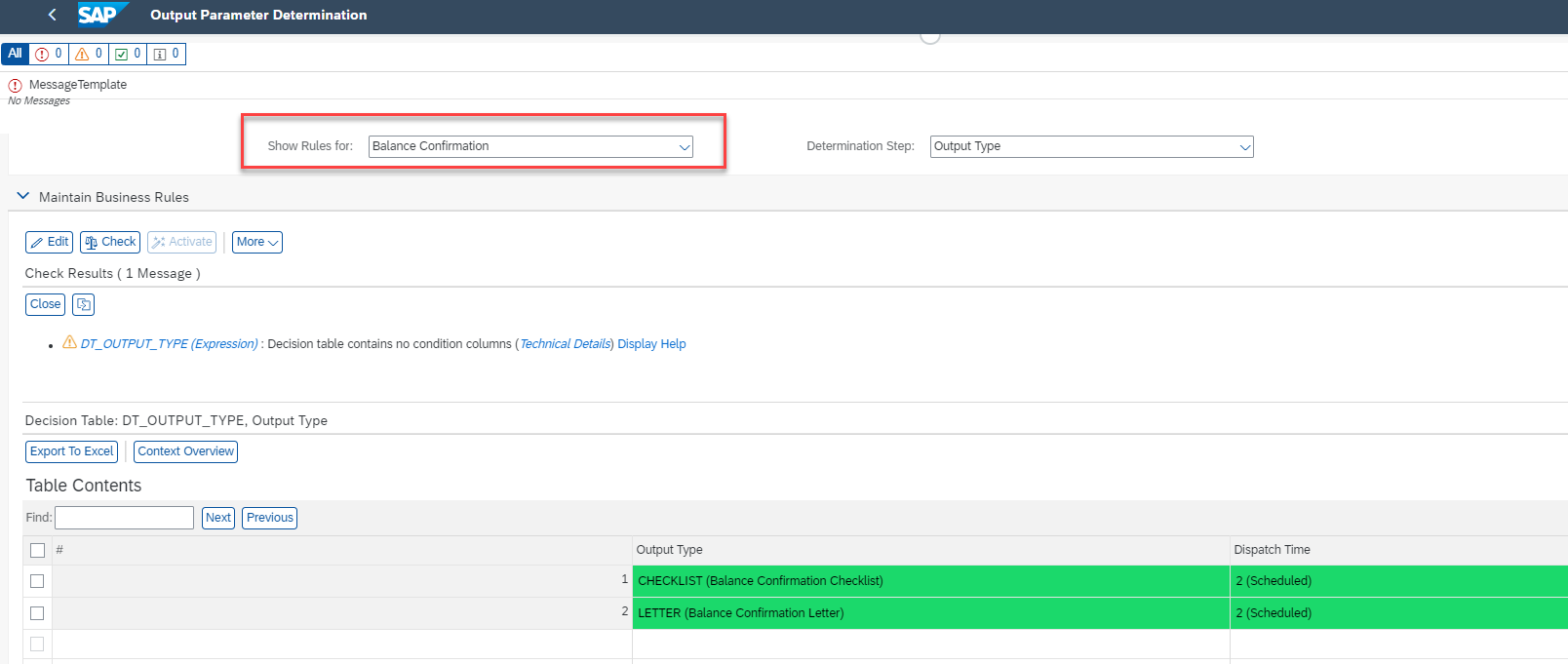Open Context Overview
1568x664 pixels.
pos(185,451)
